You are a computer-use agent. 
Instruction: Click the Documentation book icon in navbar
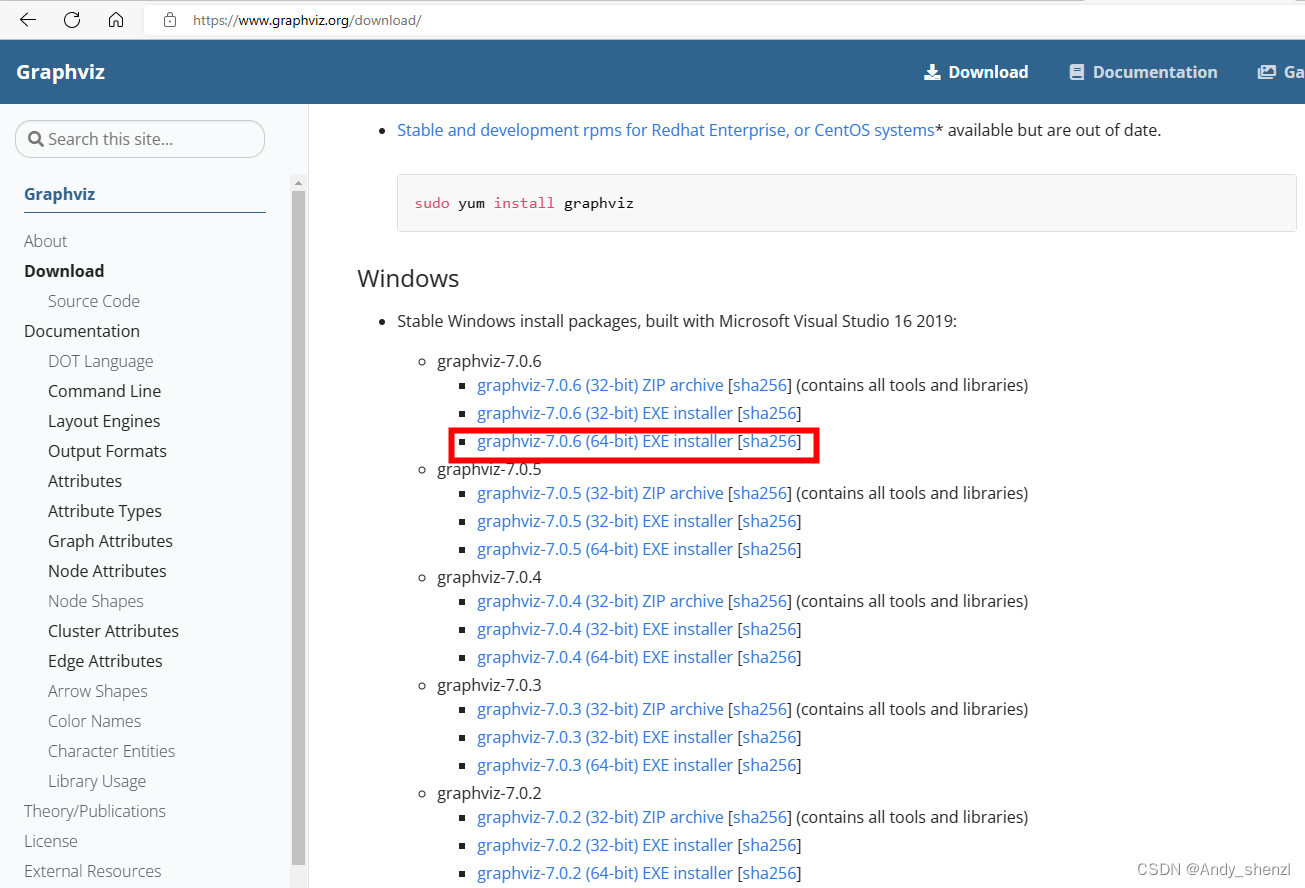coord(1076,72)
